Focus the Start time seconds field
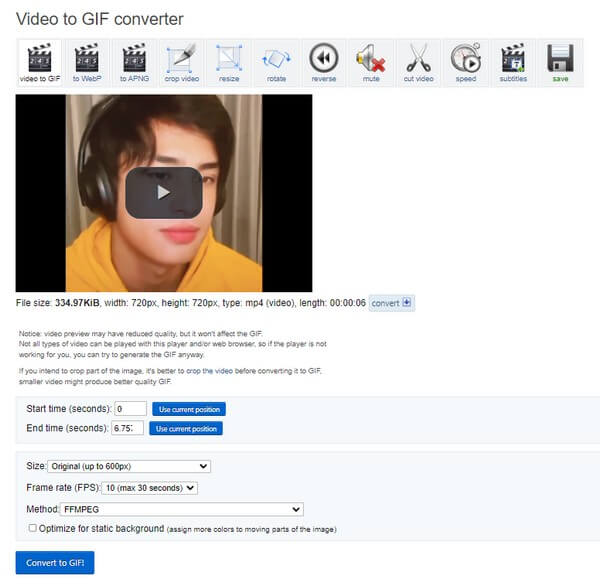This screenshot has height=586, width=600. (130, 409)
